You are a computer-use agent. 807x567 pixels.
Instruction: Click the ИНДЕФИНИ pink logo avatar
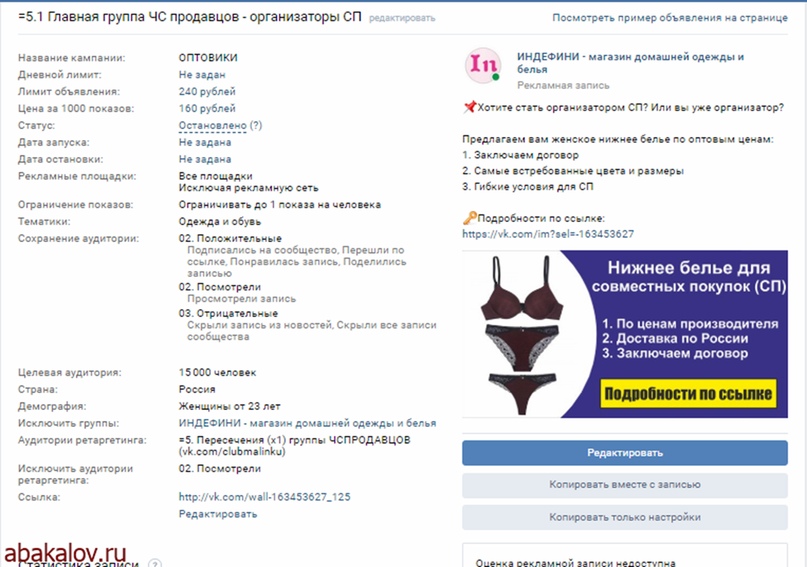[483, 65]
